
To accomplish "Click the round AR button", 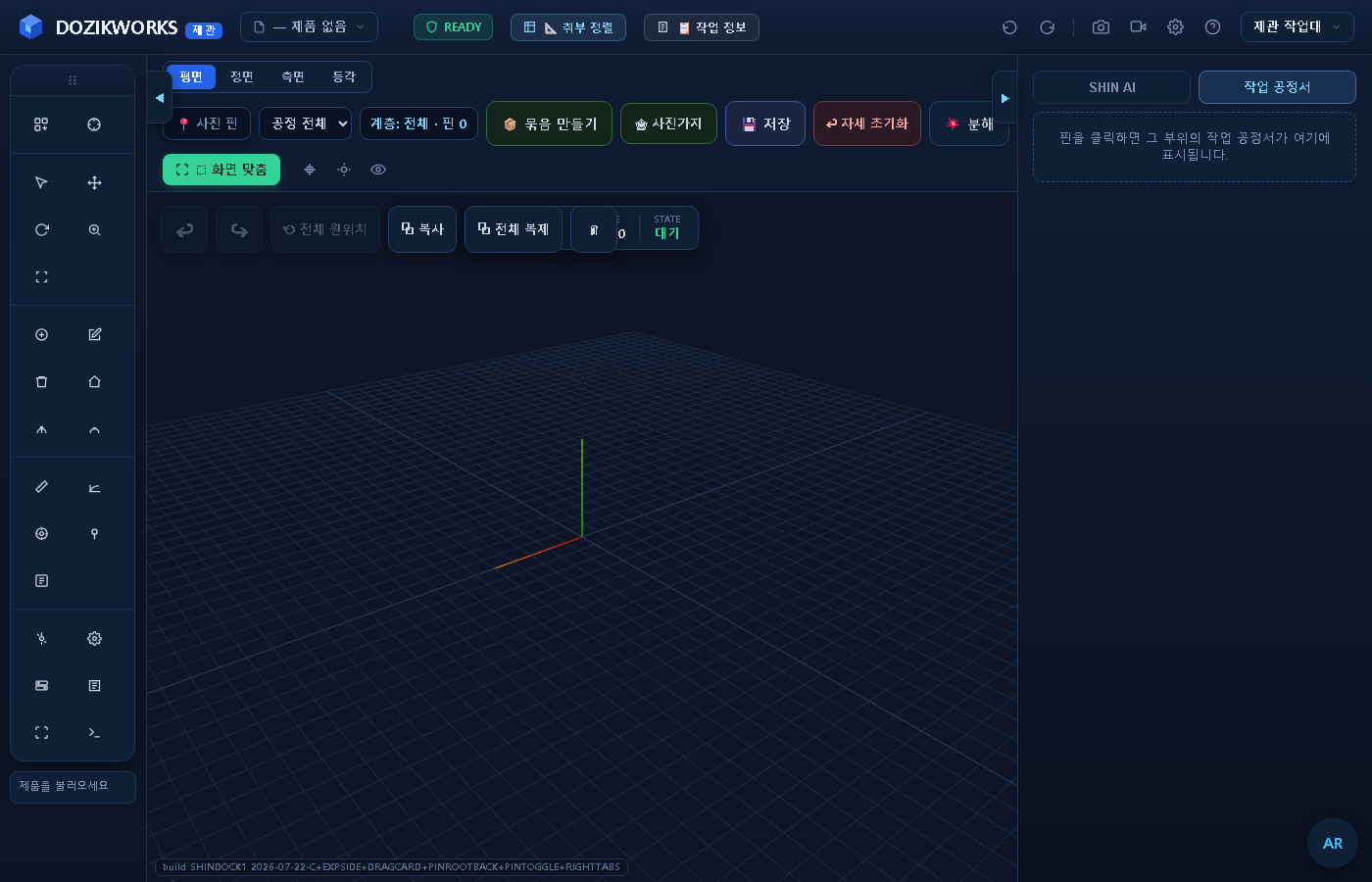I will click(1333, 843).
